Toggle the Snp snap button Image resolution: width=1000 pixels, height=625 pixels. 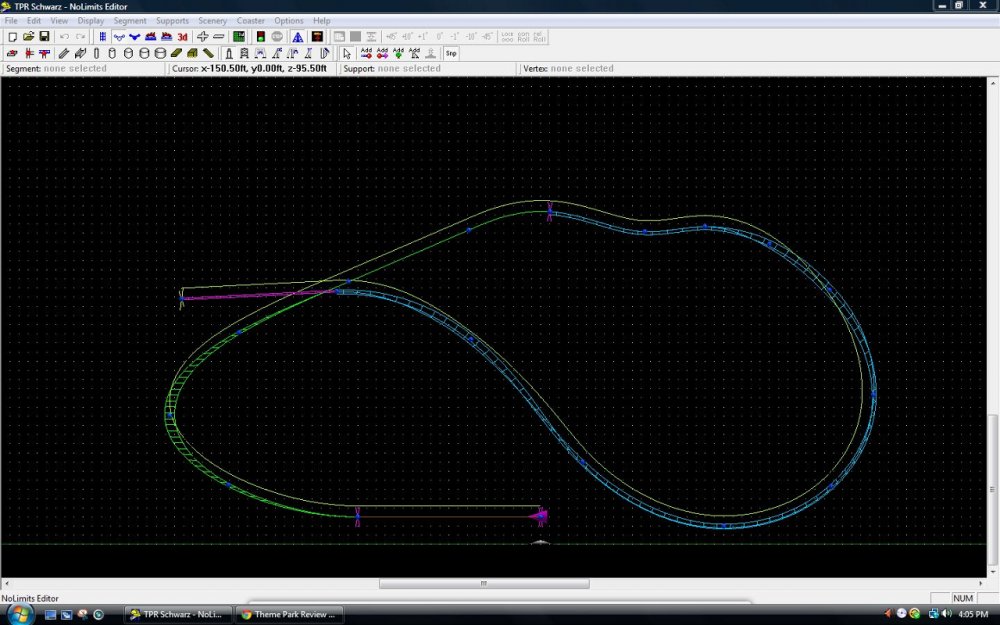pos(451,53)
